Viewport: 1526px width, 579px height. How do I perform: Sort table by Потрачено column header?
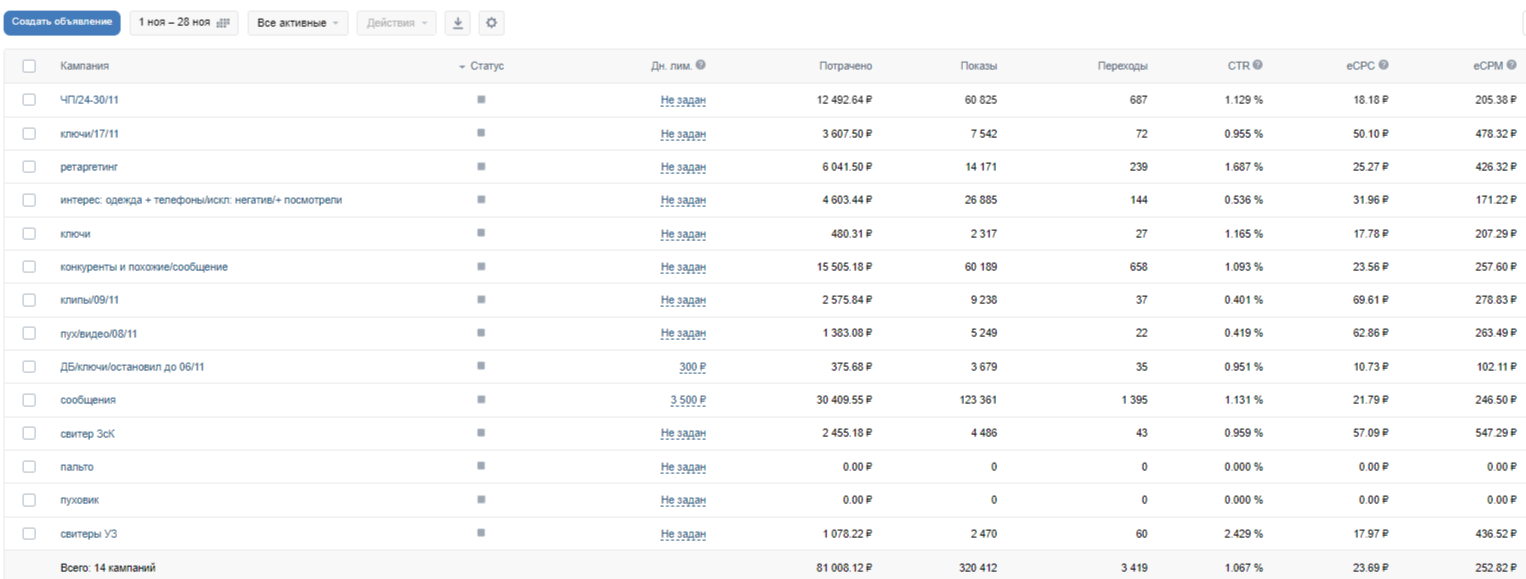[845, 66]
